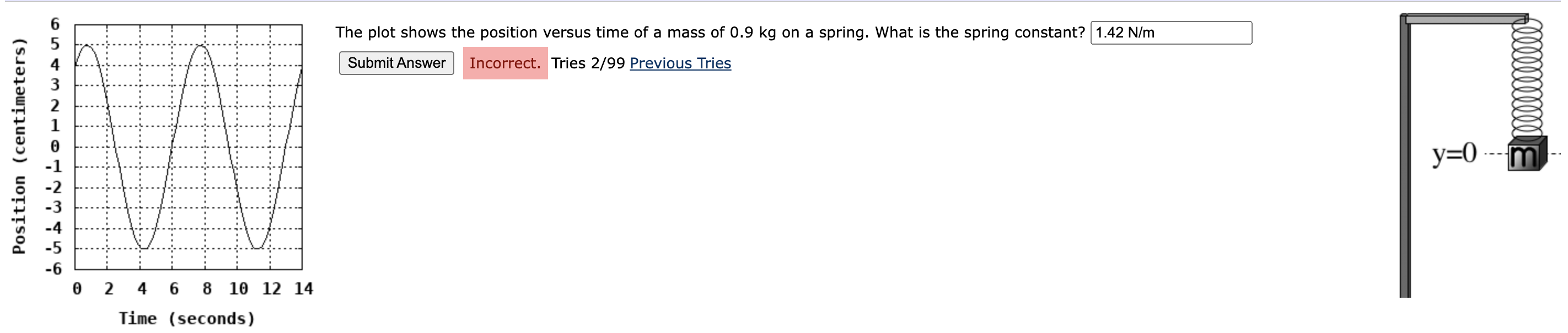Viewport: 1568px width, 333px height.
Task: Click the first peak of the sine curve
Action: [87, 45]
